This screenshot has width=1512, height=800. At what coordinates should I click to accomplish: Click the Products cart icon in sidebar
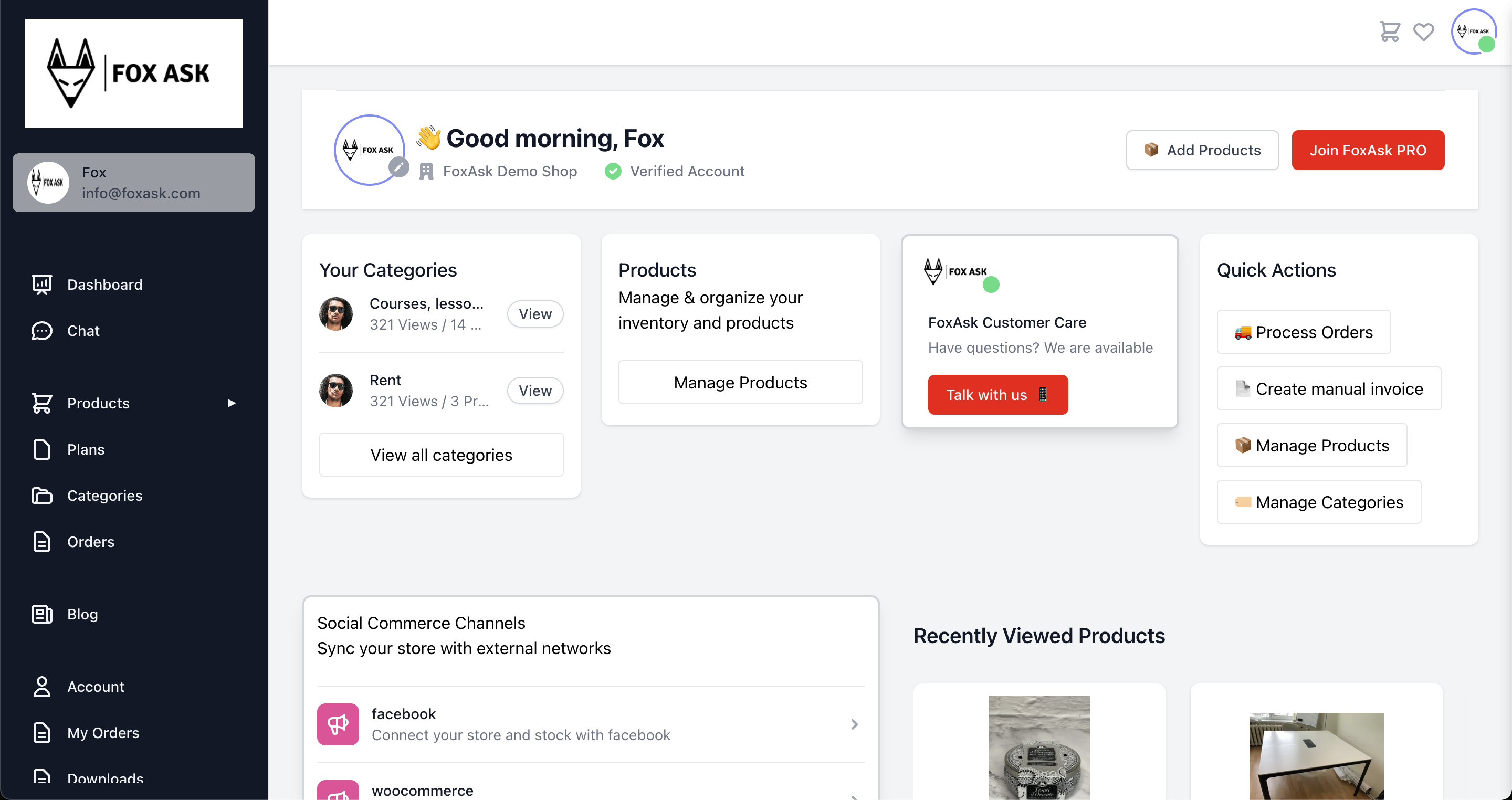[41, 403]
